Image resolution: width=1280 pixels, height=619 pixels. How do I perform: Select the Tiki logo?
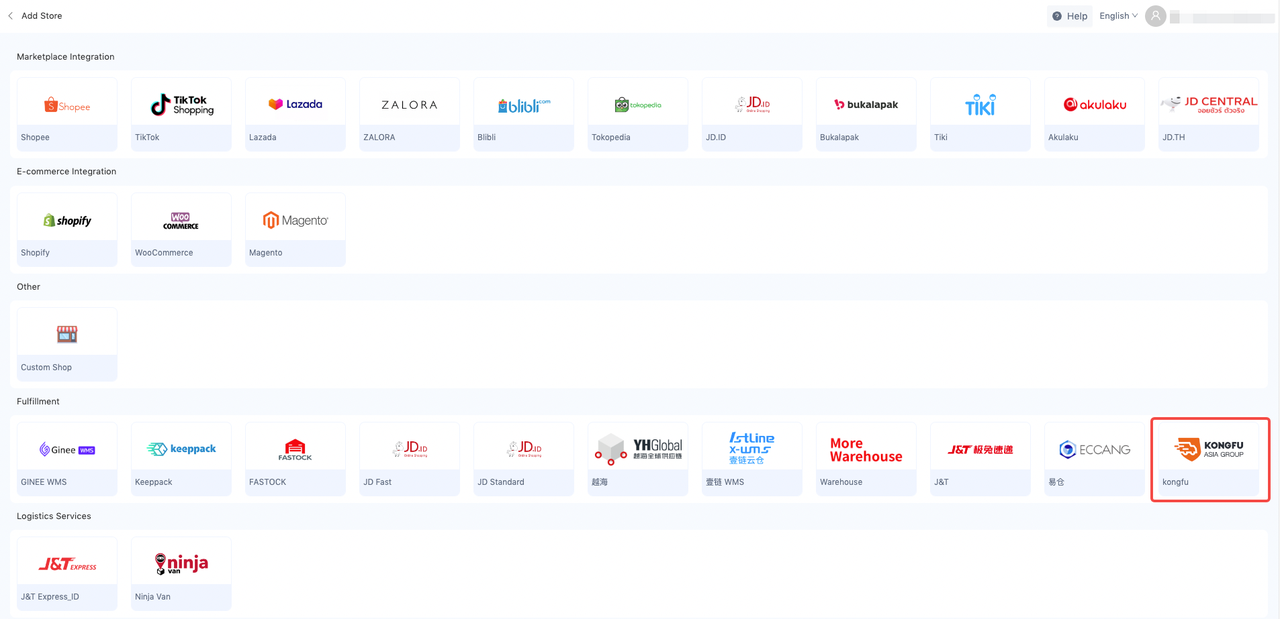[980, 104]
